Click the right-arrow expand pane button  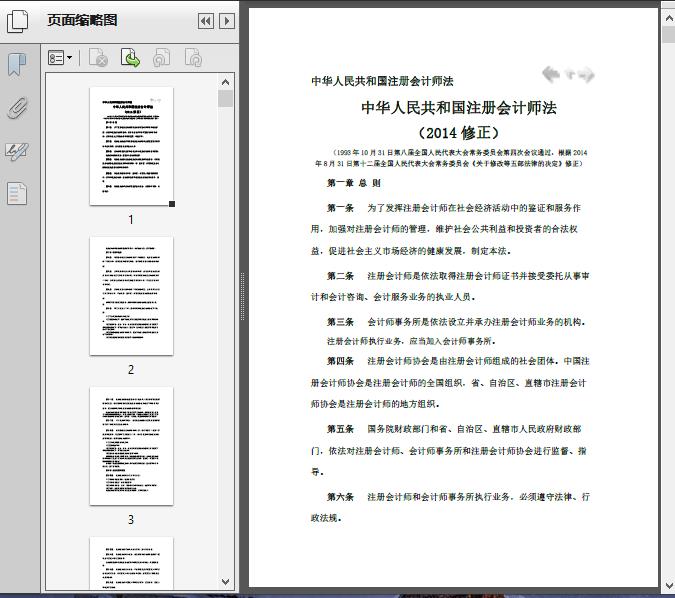(x=227, y=21)
